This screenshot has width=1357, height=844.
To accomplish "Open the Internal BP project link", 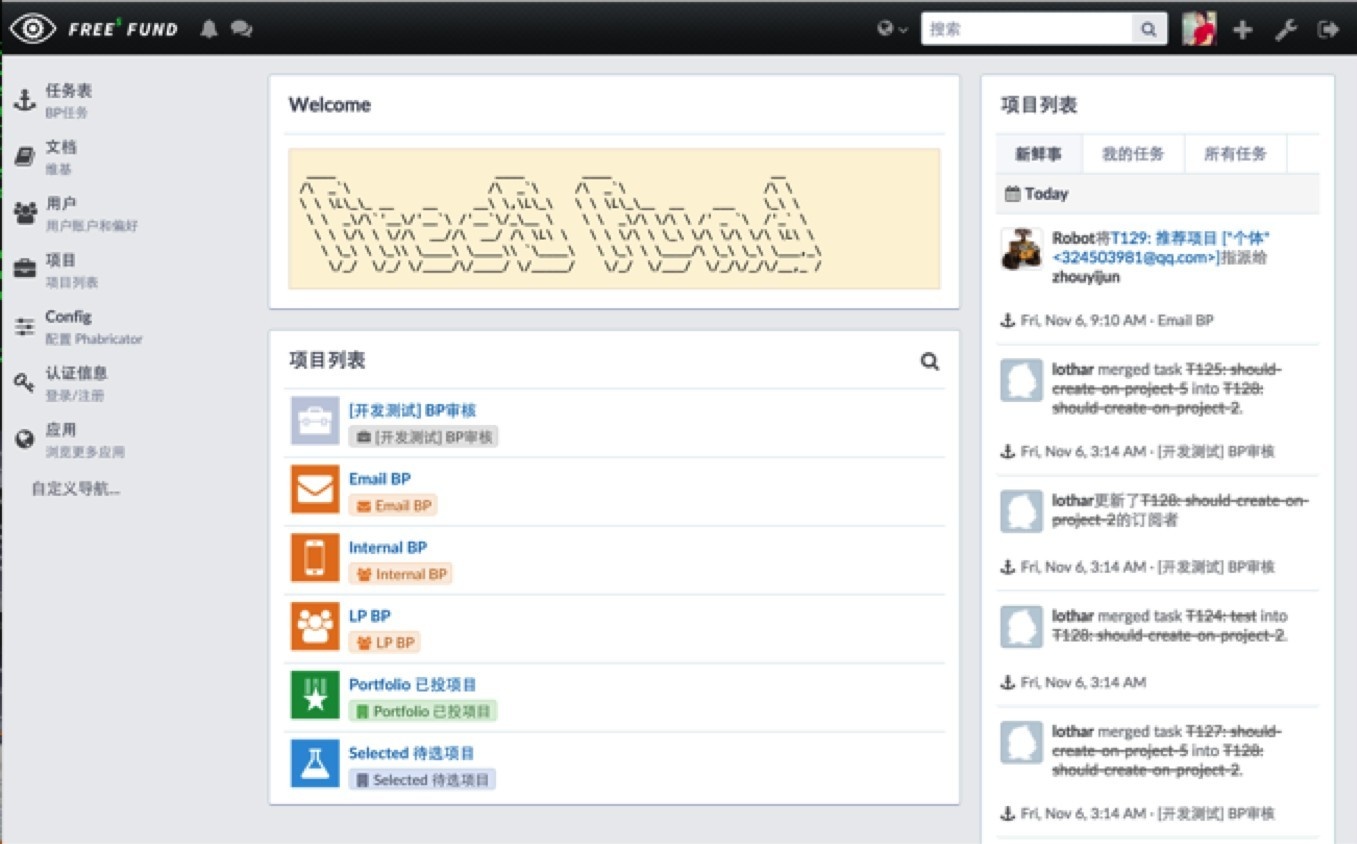I will (387, 547).
